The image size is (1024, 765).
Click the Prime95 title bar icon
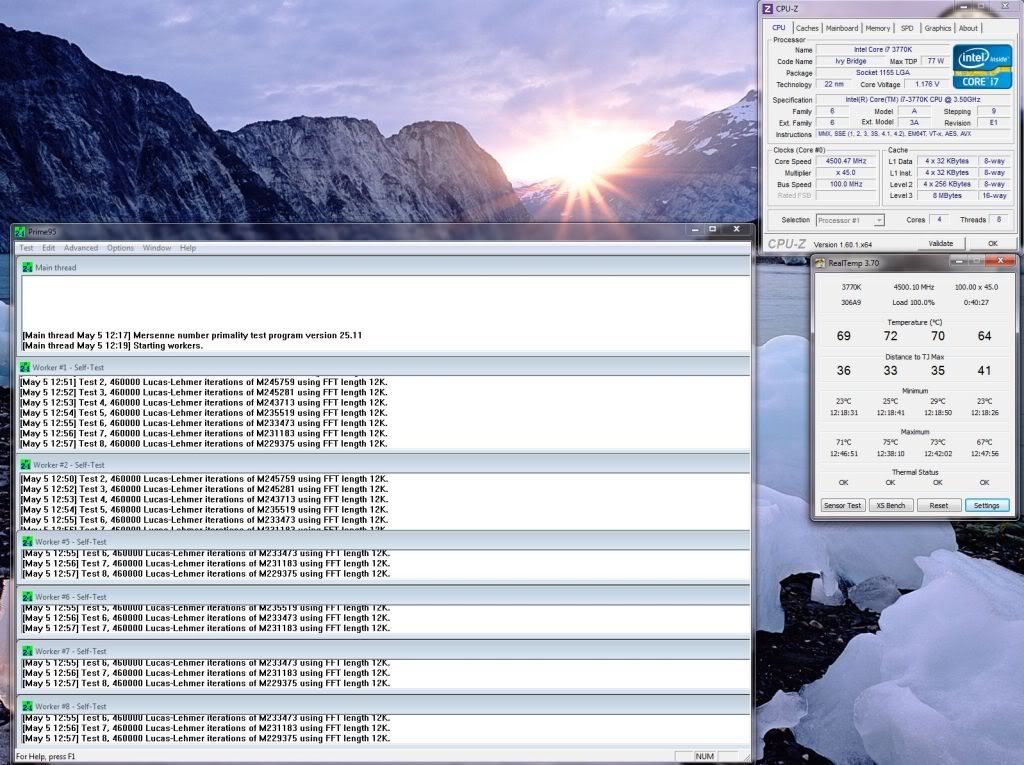pyautogui.click(x=20, y=230)
